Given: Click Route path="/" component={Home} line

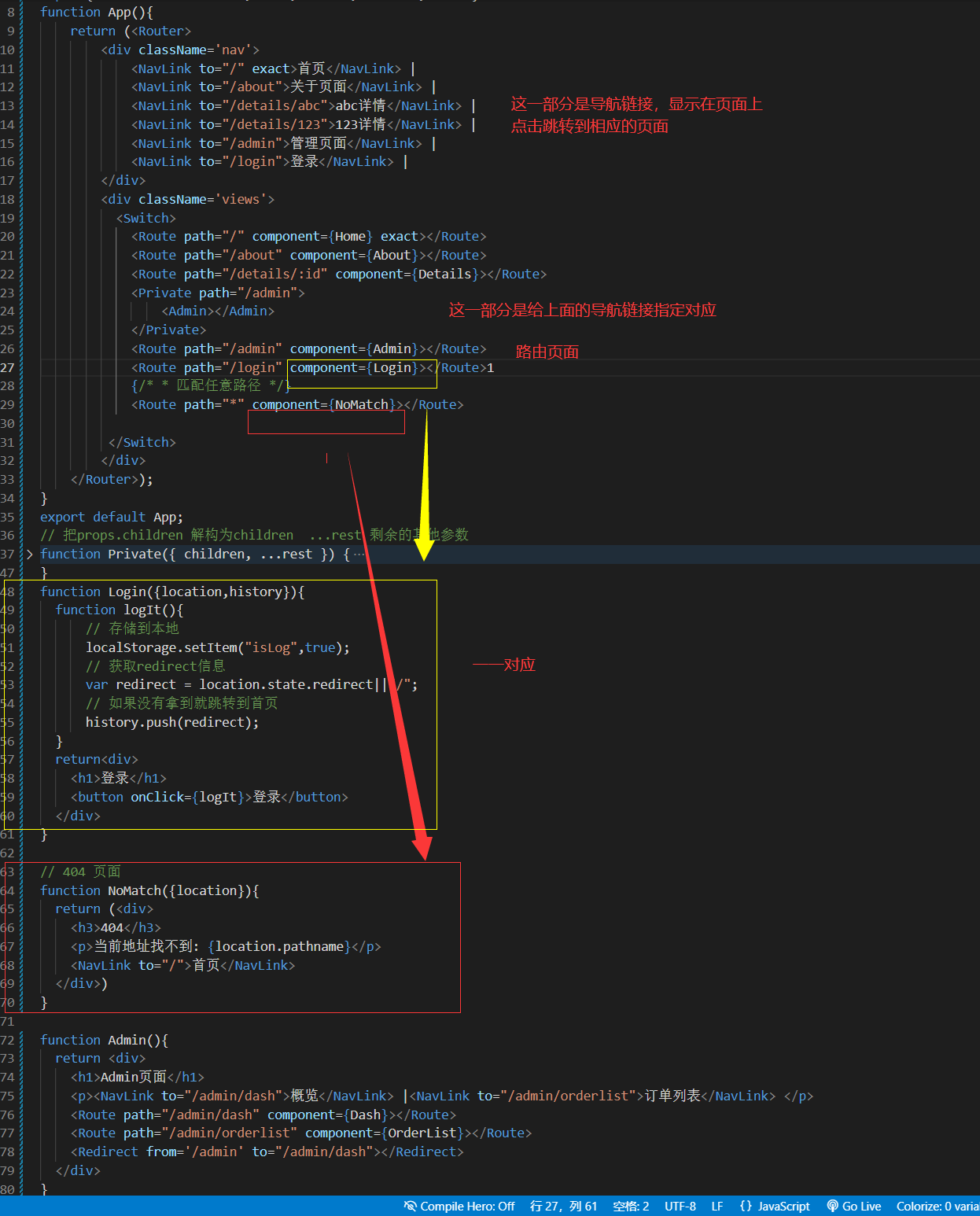Looking at the screenshot, I should click(309, 236).
